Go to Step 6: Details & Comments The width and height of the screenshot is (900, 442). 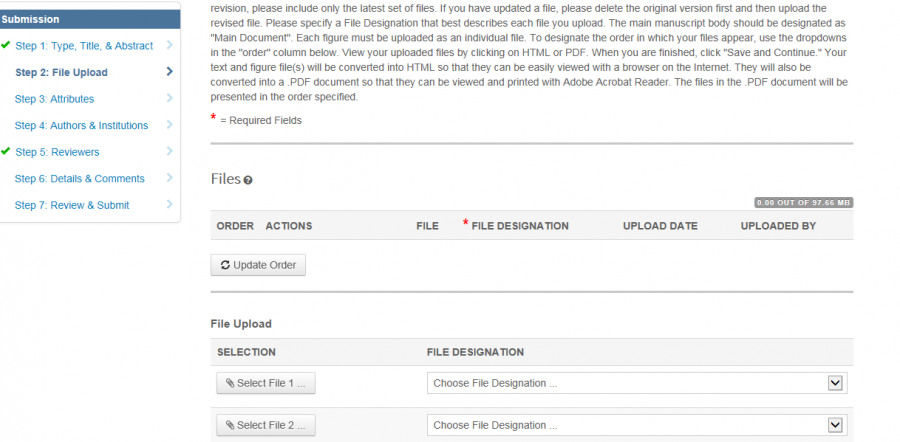79,179
